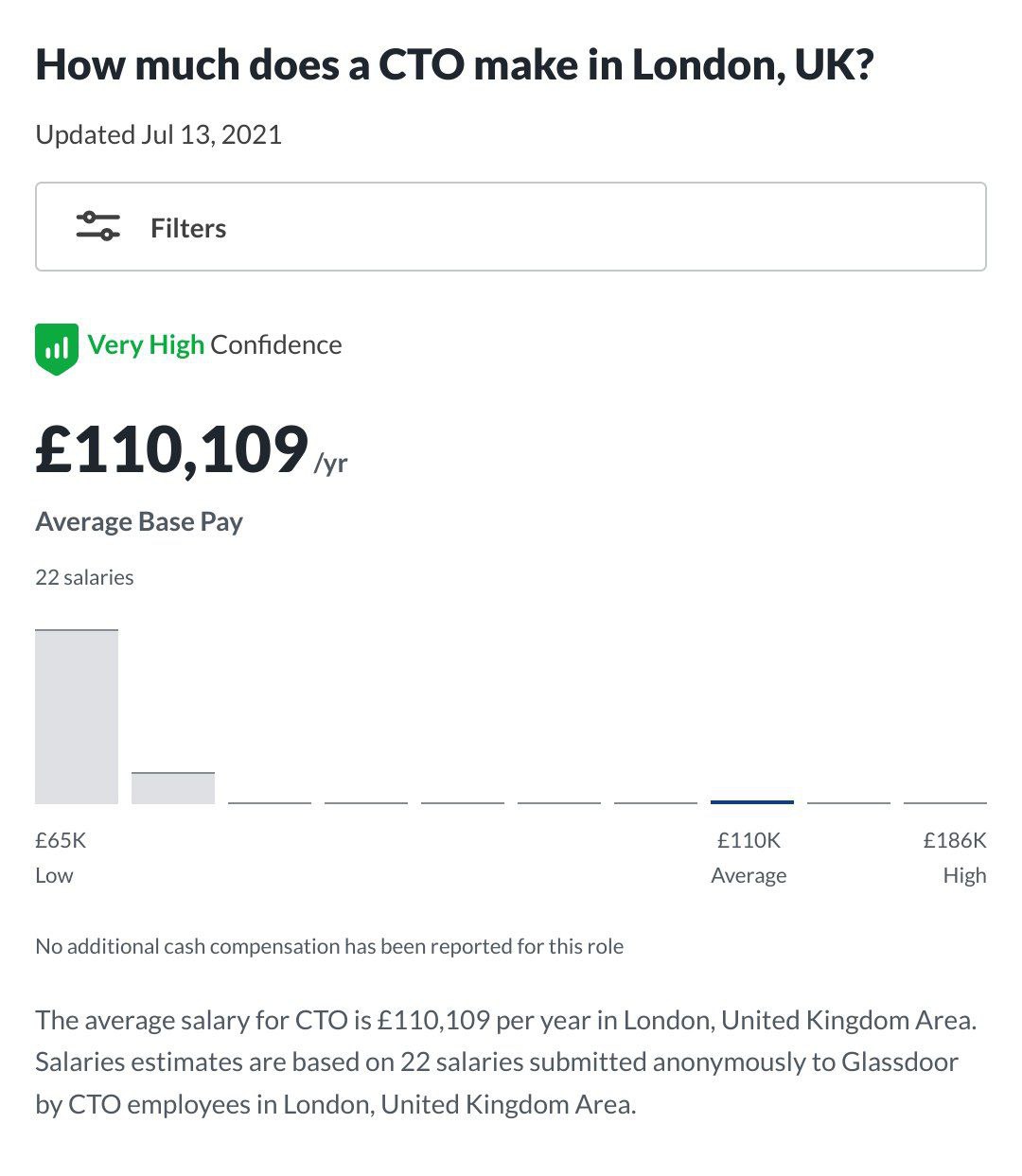Image resolution: width=1022 pixels, height=1176 pixels.
Task: Click the CTO salary page title
Action: tap(454, 65)
